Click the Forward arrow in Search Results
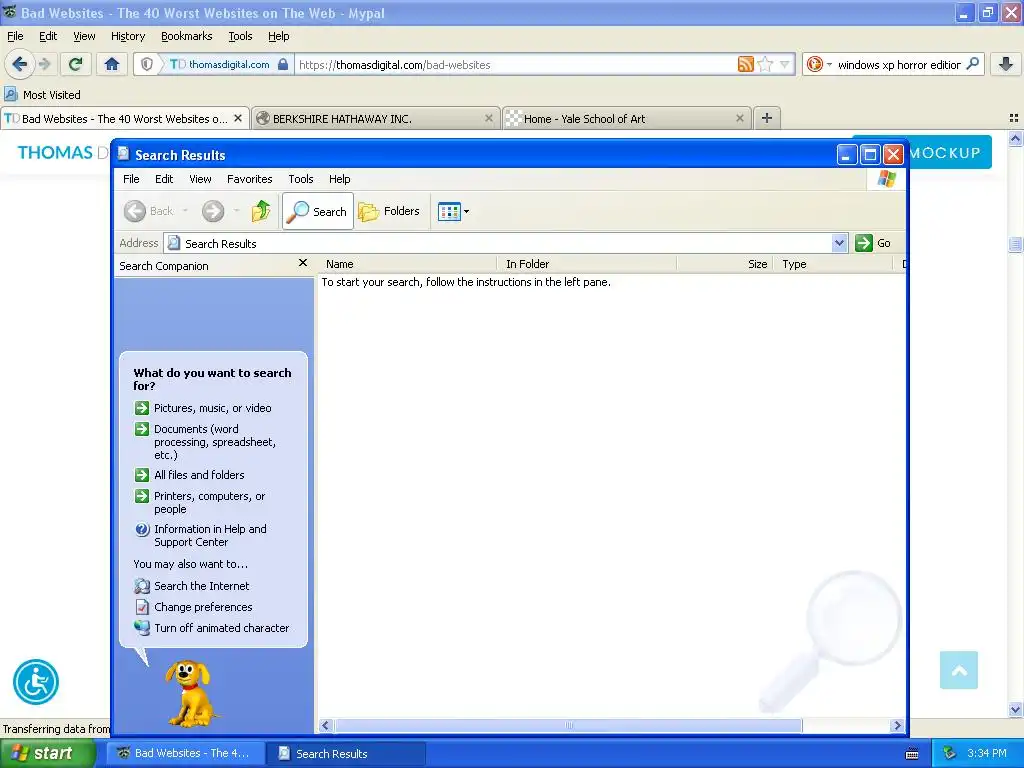 [x=212, y=211]
